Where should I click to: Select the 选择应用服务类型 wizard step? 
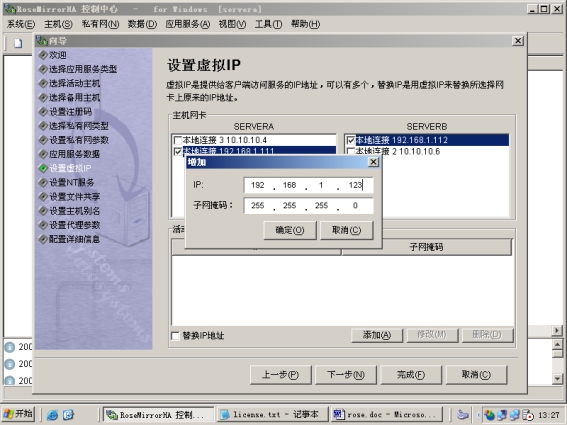[x=83, y=69]
